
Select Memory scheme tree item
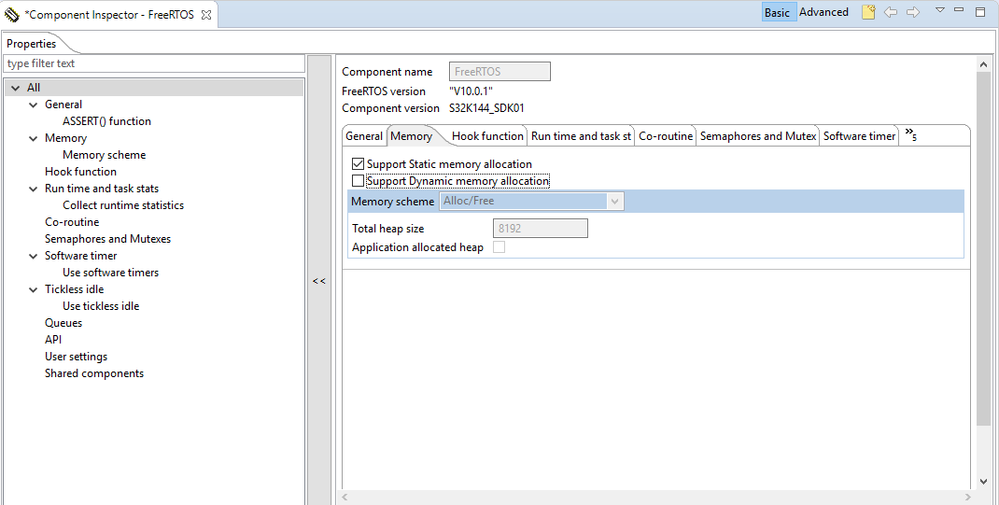104,155
